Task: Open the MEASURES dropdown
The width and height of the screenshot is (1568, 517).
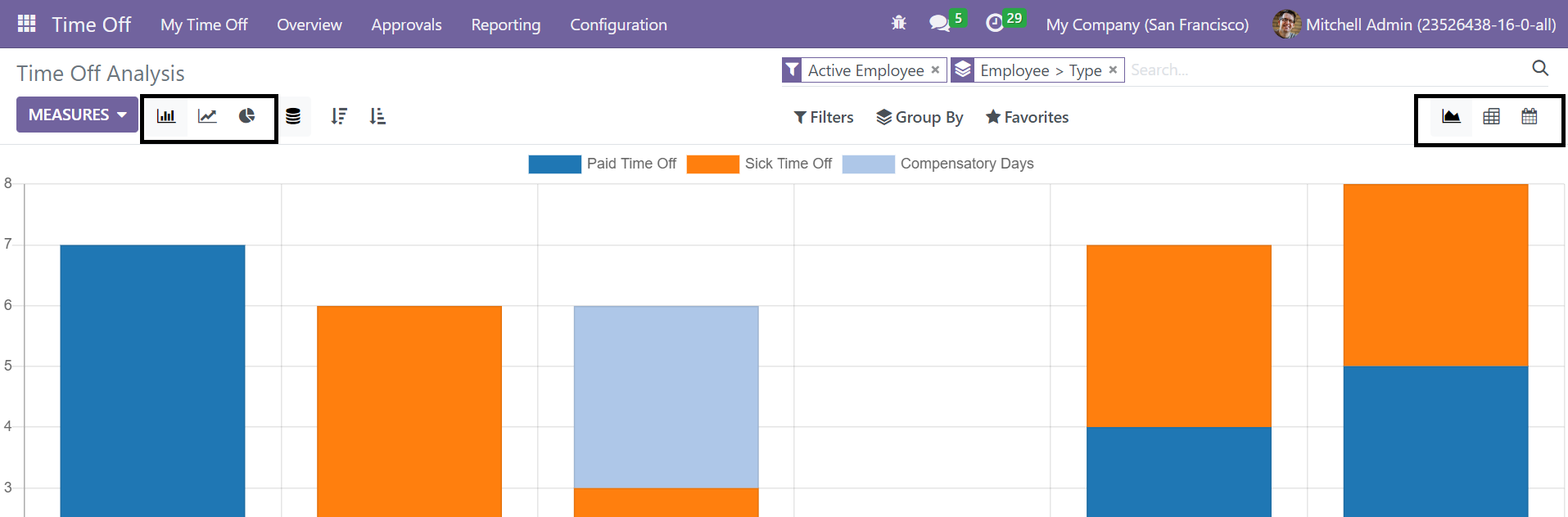Action: pos(77,115)
